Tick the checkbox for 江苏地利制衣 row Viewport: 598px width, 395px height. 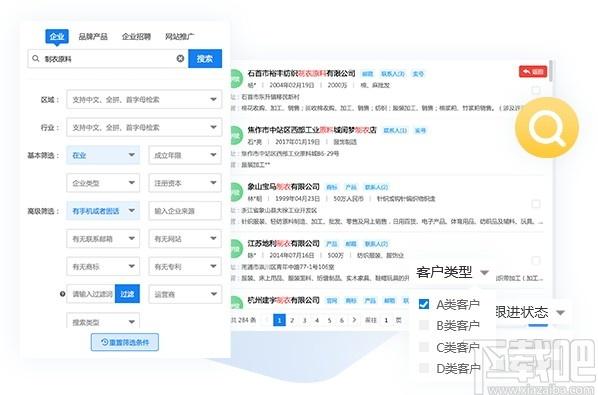pyautogui.click(x=536, y=261)
